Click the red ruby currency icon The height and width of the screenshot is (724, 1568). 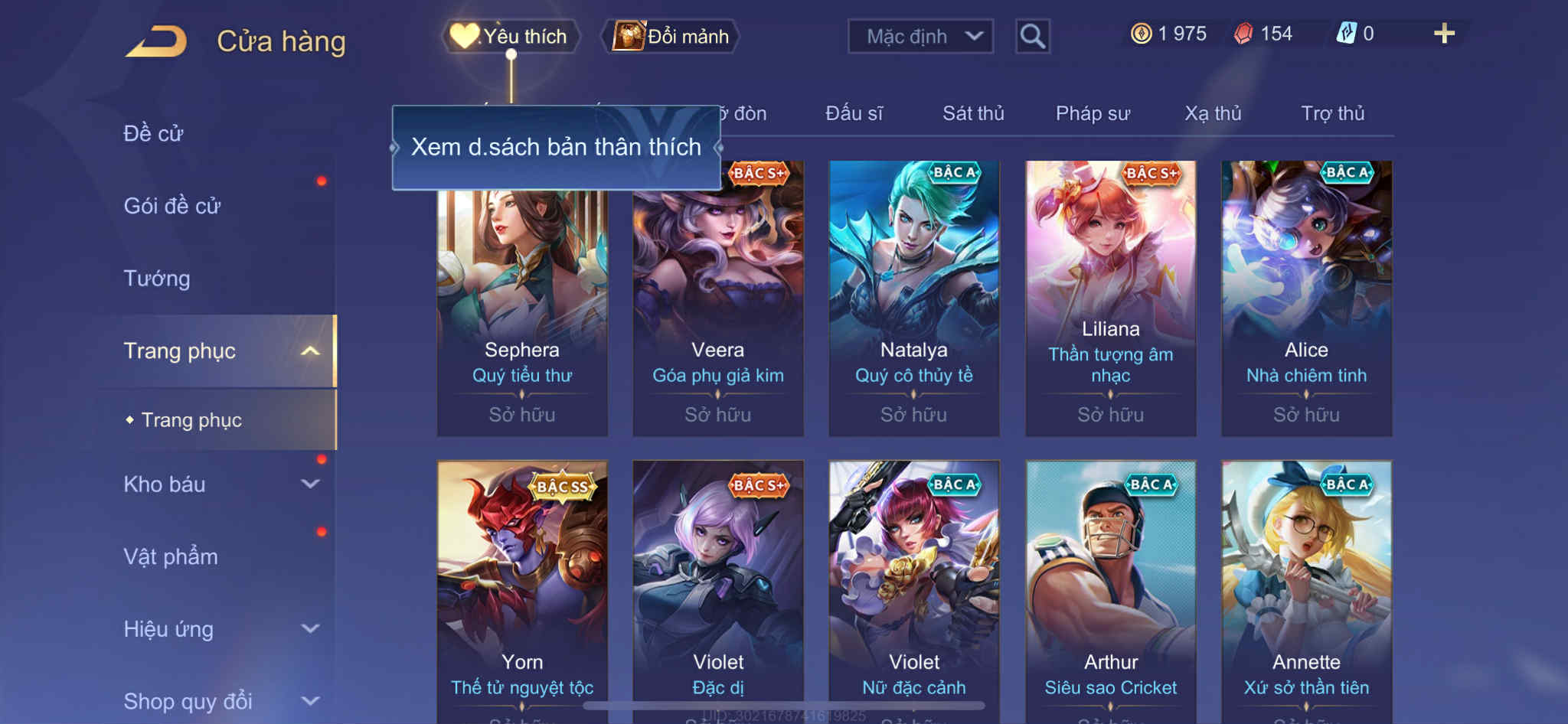pyautogui.click(x=1243, y=34)
